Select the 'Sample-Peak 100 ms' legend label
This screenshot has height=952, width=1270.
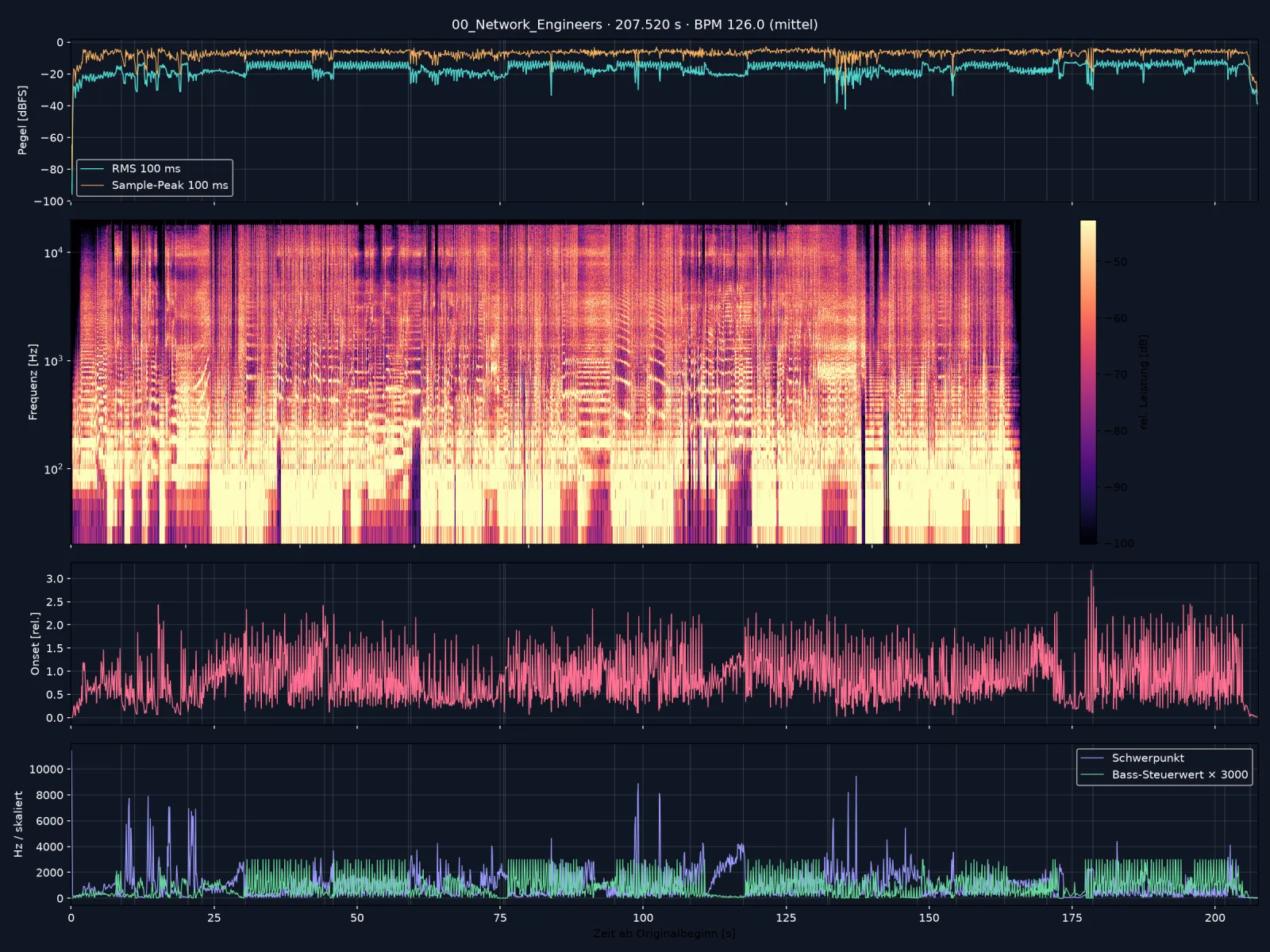tap(170, 185)
